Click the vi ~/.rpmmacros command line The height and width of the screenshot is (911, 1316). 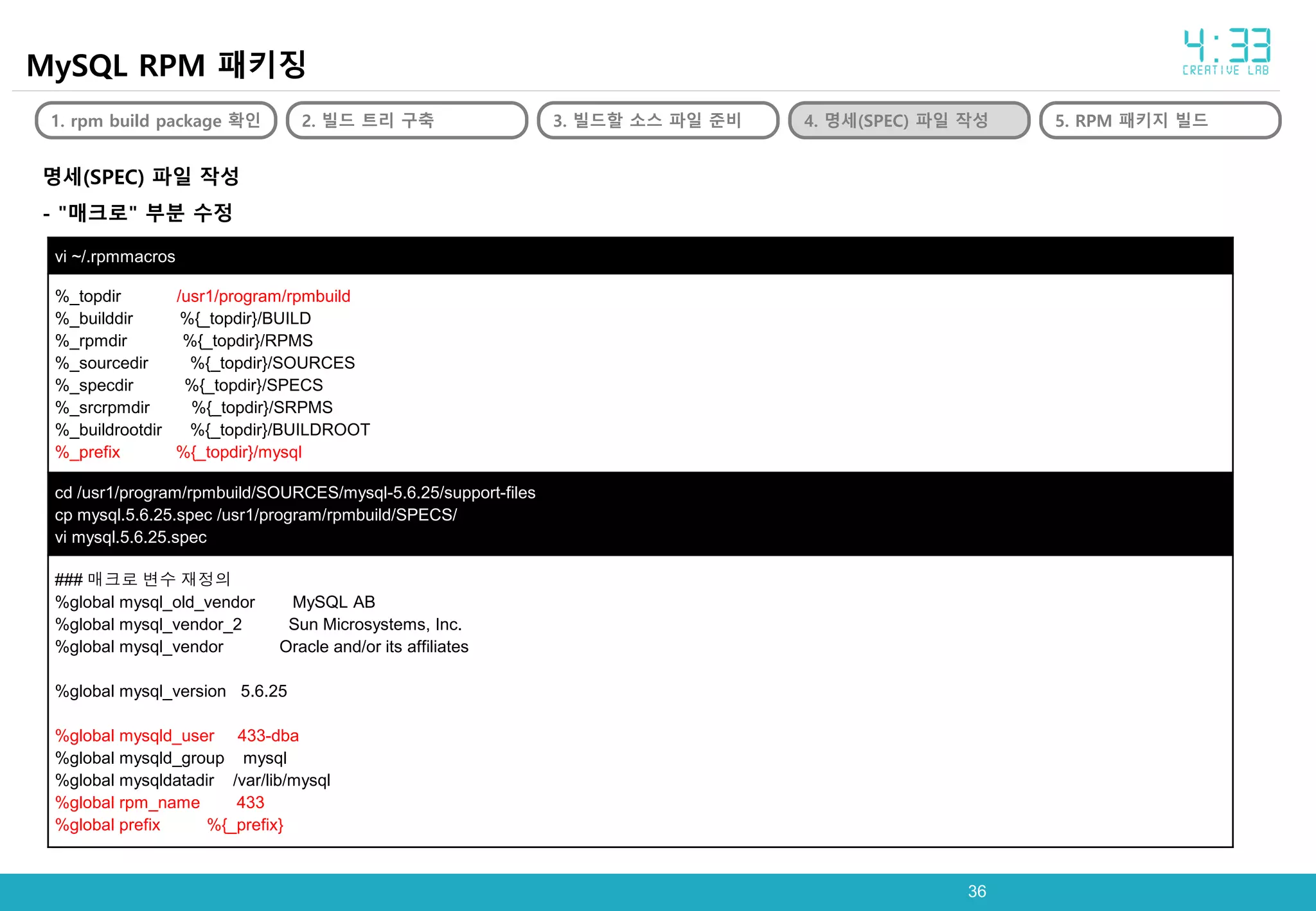[115, 256]
